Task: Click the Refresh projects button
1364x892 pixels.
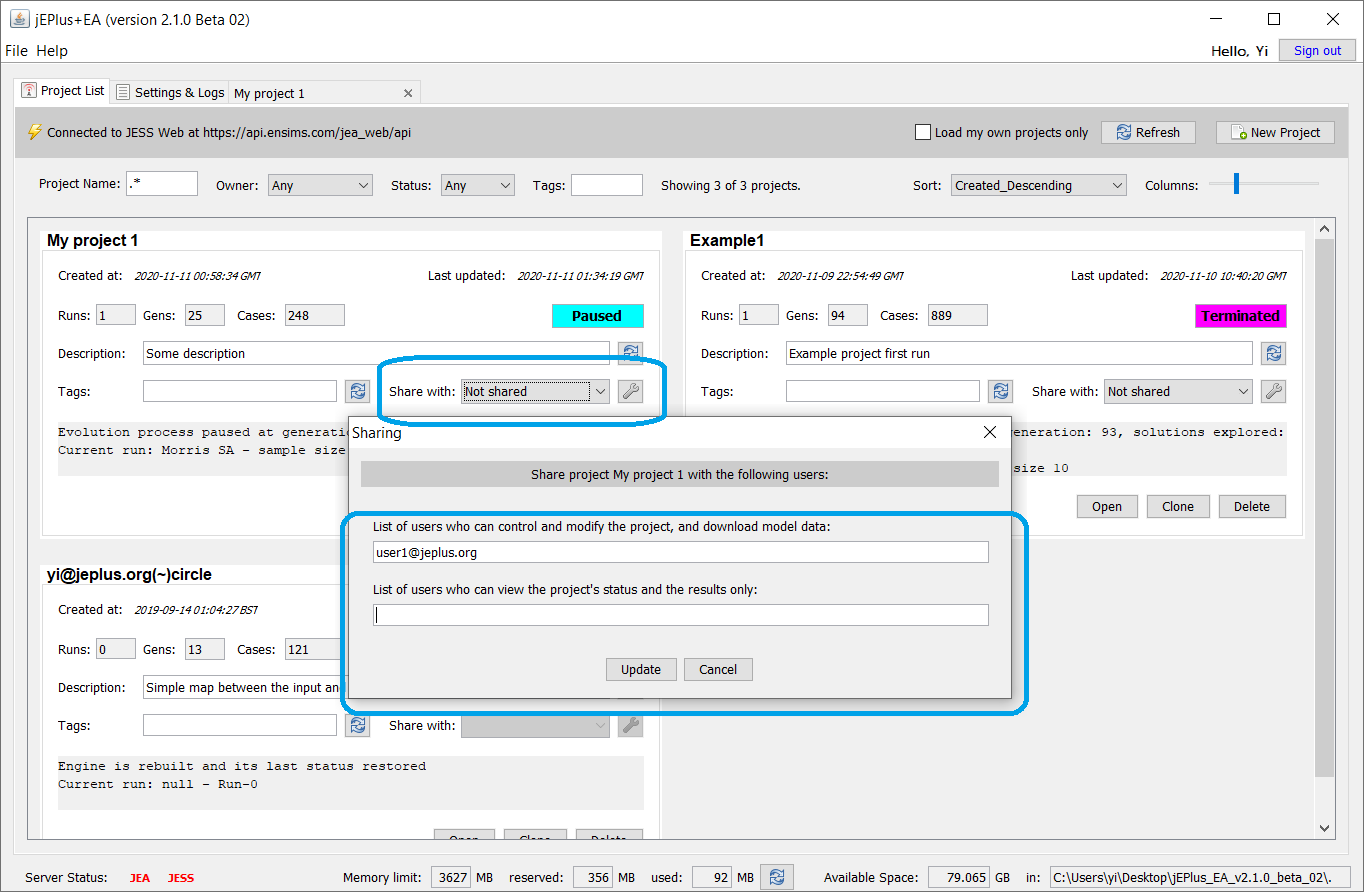Action: coord(1148,132)
